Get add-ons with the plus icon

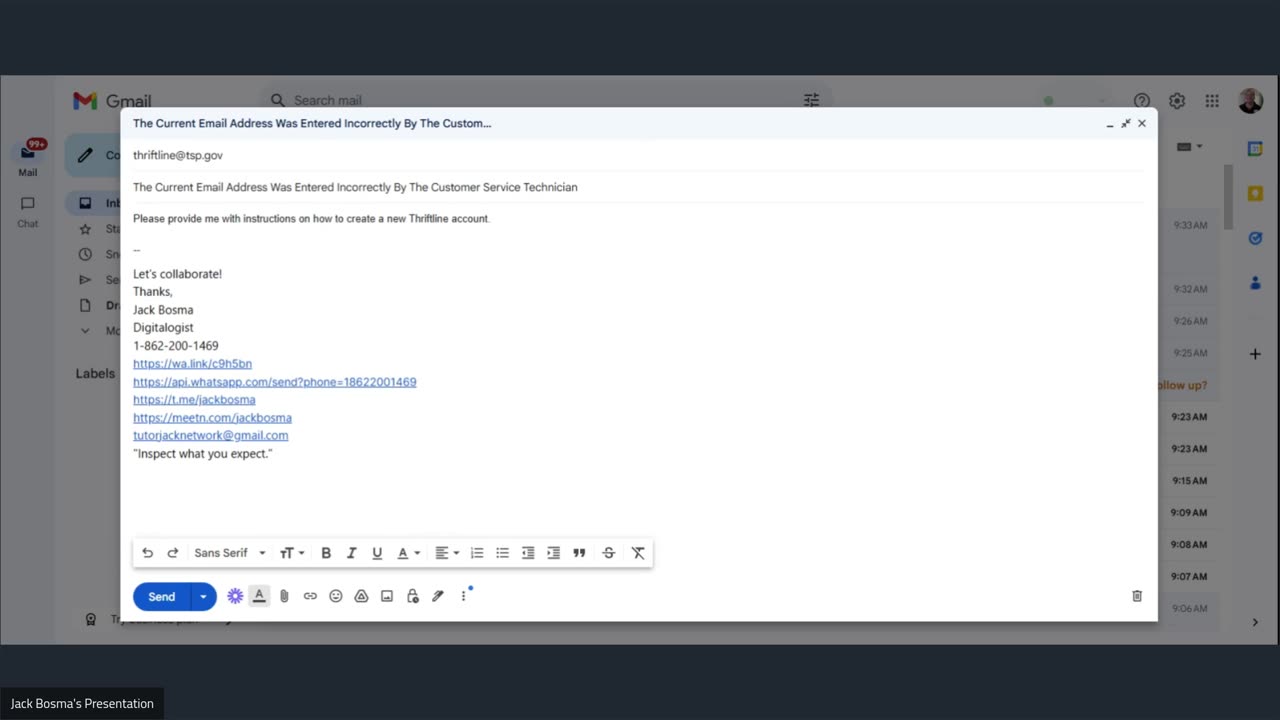(1255, 354)
